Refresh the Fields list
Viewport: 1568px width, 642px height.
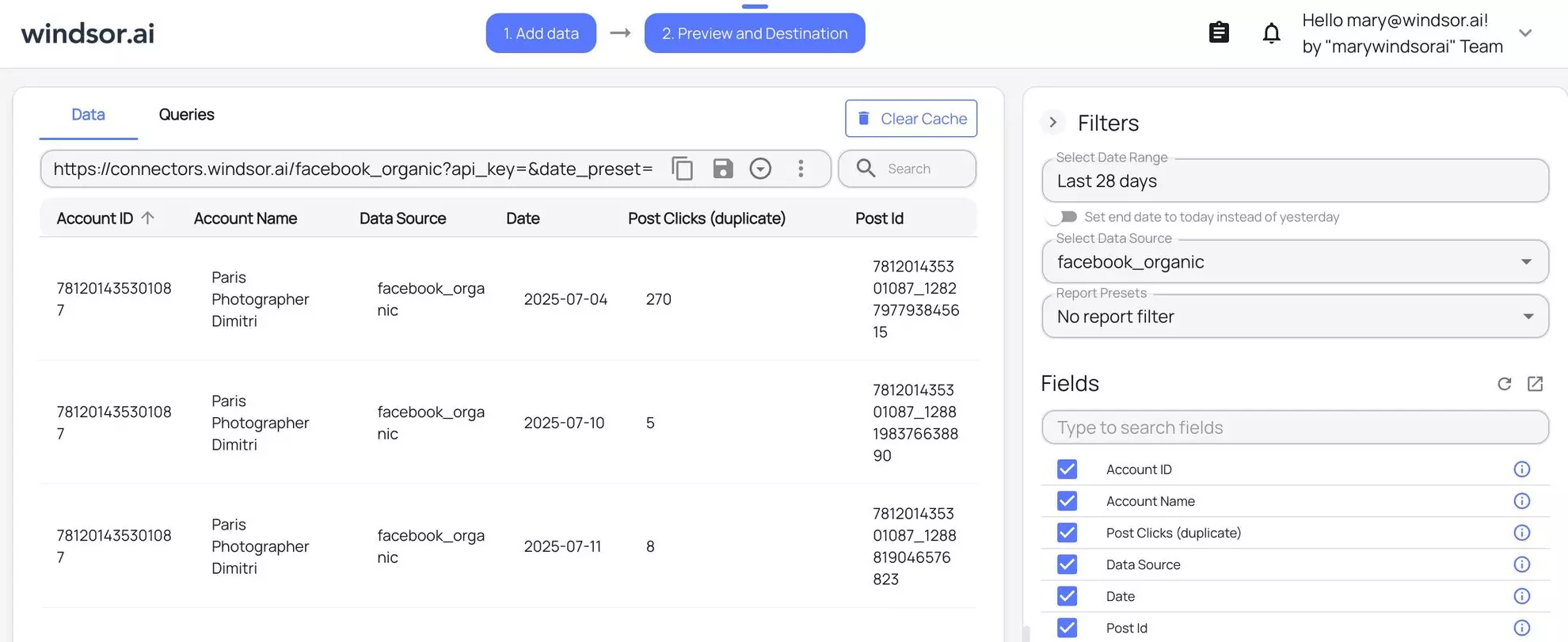(x=1505, y=384)
